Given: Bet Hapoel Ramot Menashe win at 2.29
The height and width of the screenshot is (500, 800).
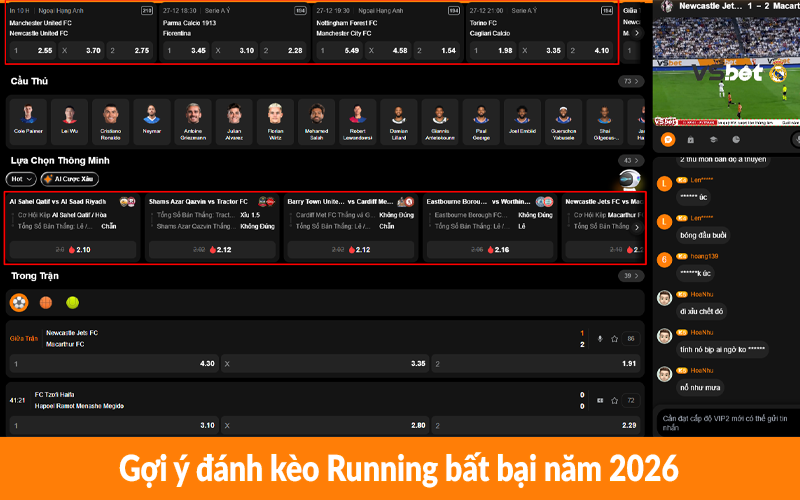Looking at the screenshot, I should pyautogui.click(x=536, y=426).
